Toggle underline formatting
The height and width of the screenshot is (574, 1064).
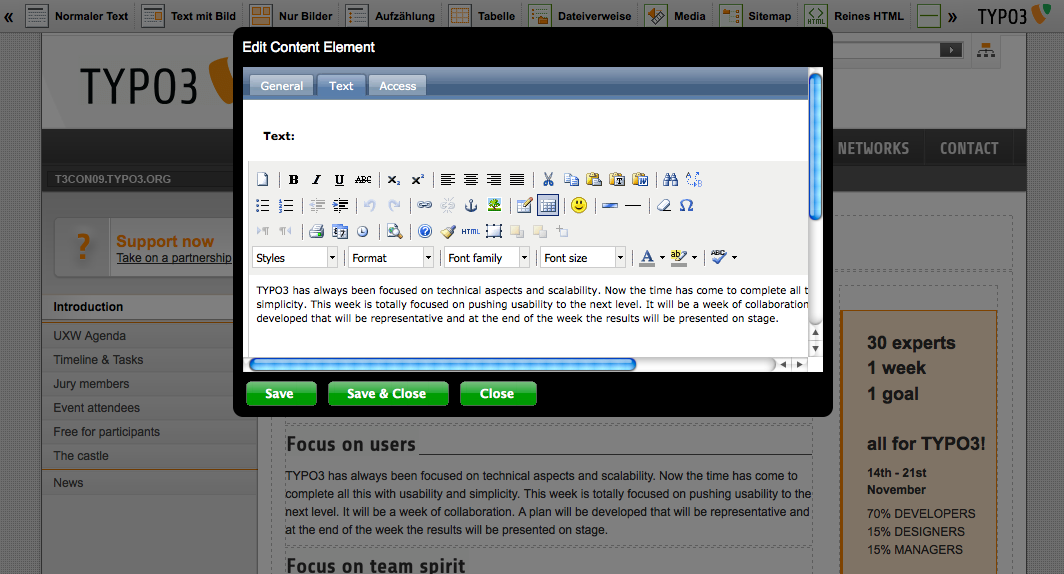point(339,179)
